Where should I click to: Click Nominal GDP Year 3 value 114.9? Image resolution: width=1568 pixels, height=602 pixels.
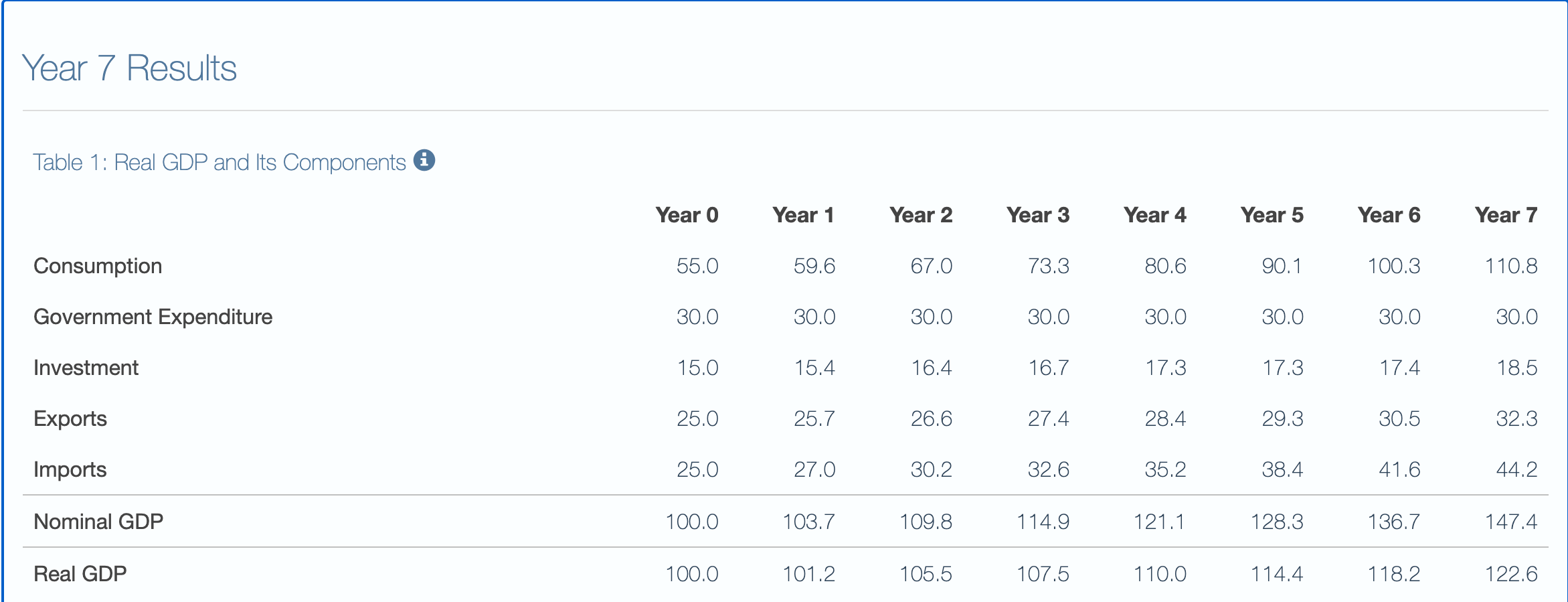pyautogui.click(x=1043, y=522)
